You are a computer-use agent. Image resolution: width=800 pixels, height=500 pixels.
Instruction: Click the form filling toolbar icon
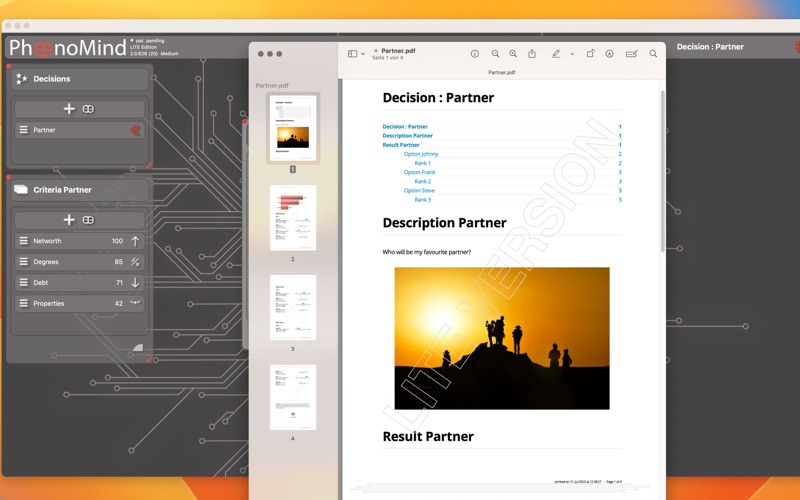click(631, 54)
